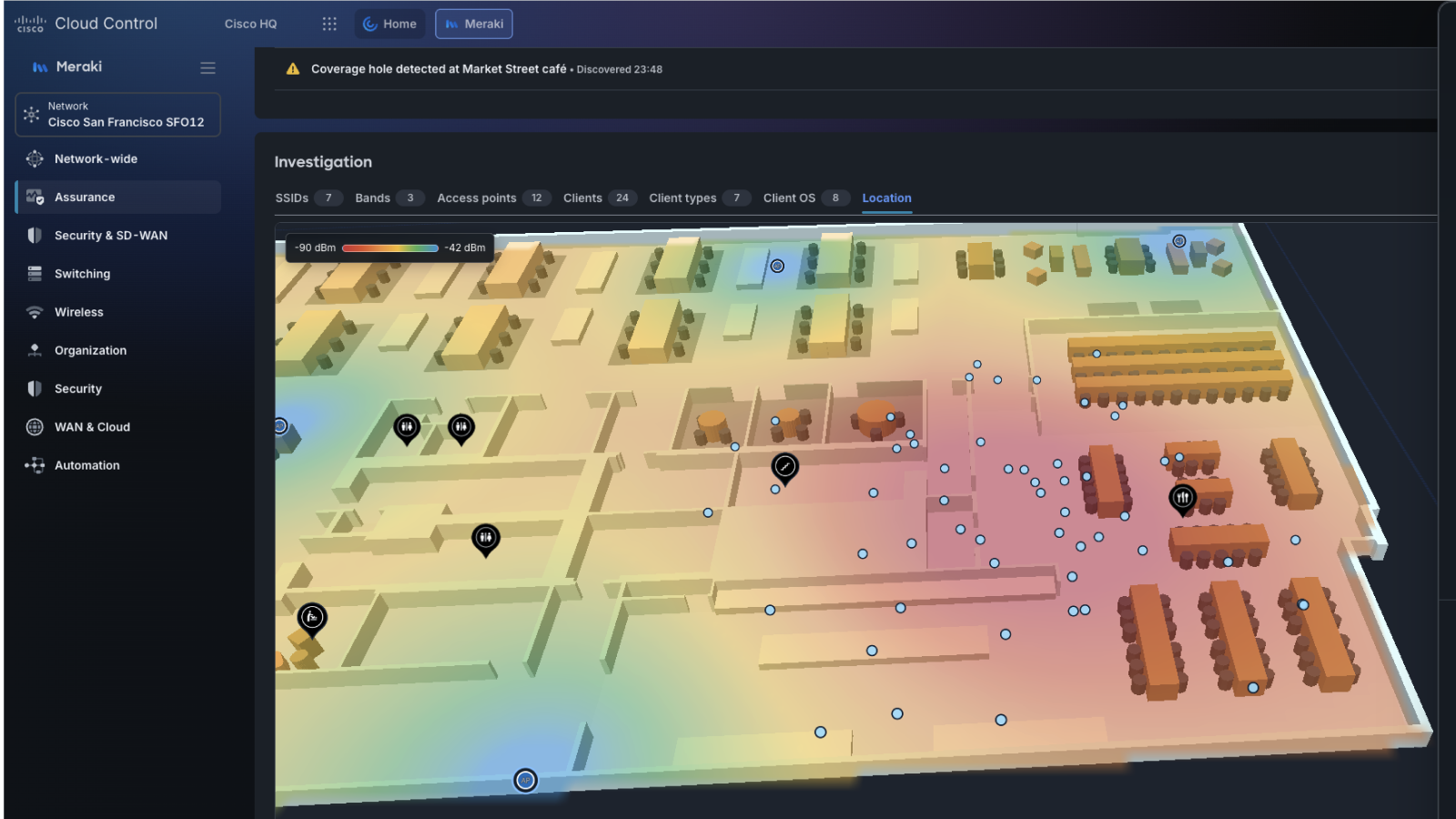
Task: Open the Network selector Cisco San Francisco SFO12
Action: [117, 115]
